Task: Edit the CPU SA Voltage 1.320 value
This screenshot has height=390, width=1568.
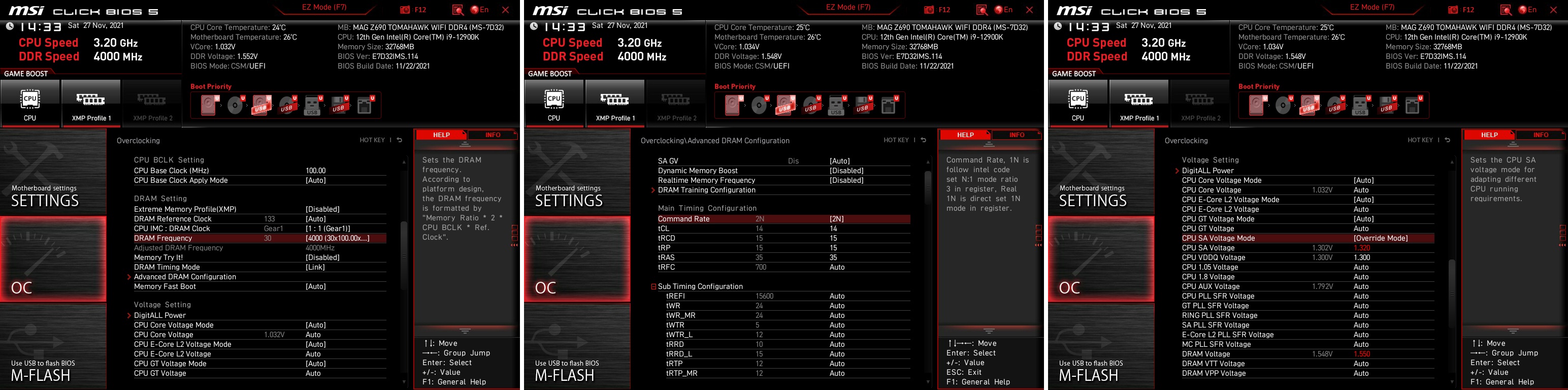Action: (x=1362, y=248)
